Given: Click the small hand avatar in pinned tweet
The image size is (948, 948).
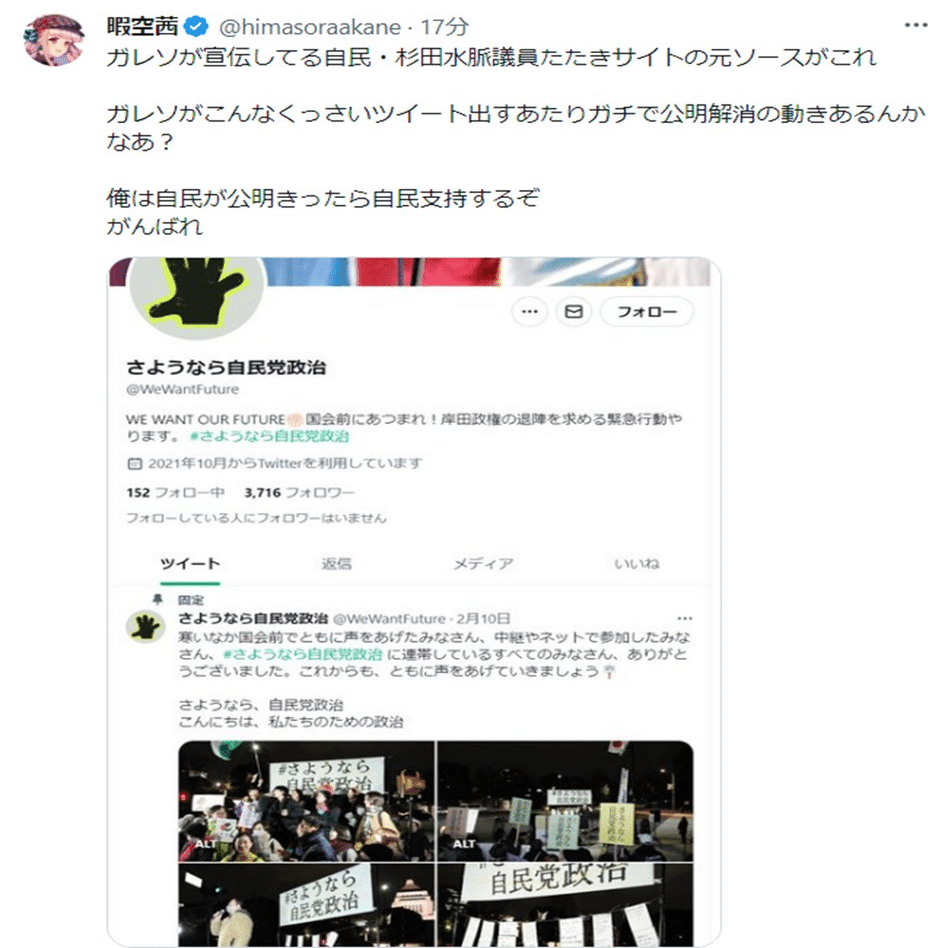Looking at the screenshot, I should [145, 627].
